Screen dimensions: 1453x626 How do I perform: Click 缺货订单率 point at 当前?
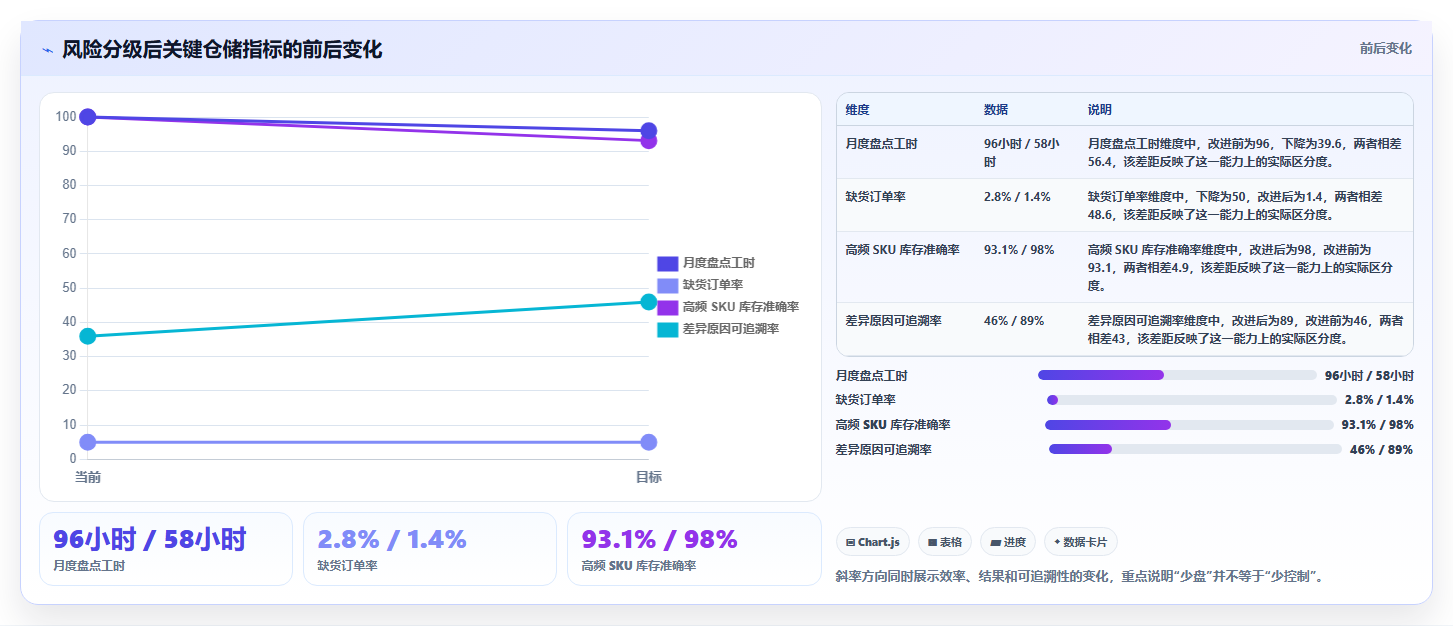click(88, 442)
